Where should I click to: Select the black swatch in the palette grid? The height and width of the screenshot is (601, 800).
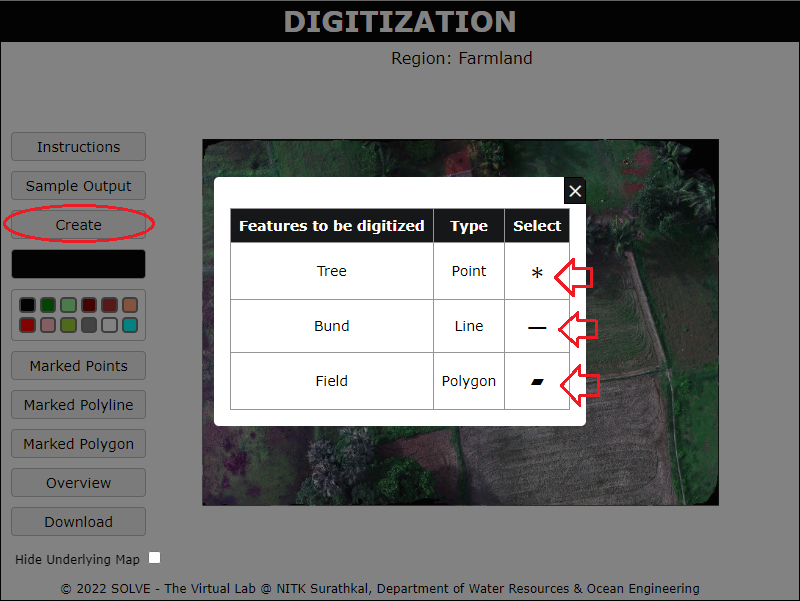tap(27, 305)
